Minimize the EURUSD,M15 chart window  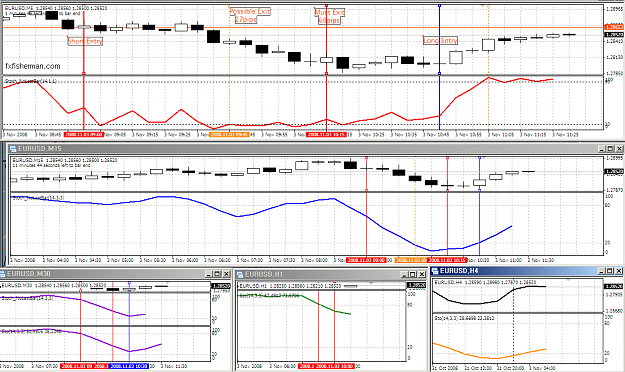coord(602,149)
